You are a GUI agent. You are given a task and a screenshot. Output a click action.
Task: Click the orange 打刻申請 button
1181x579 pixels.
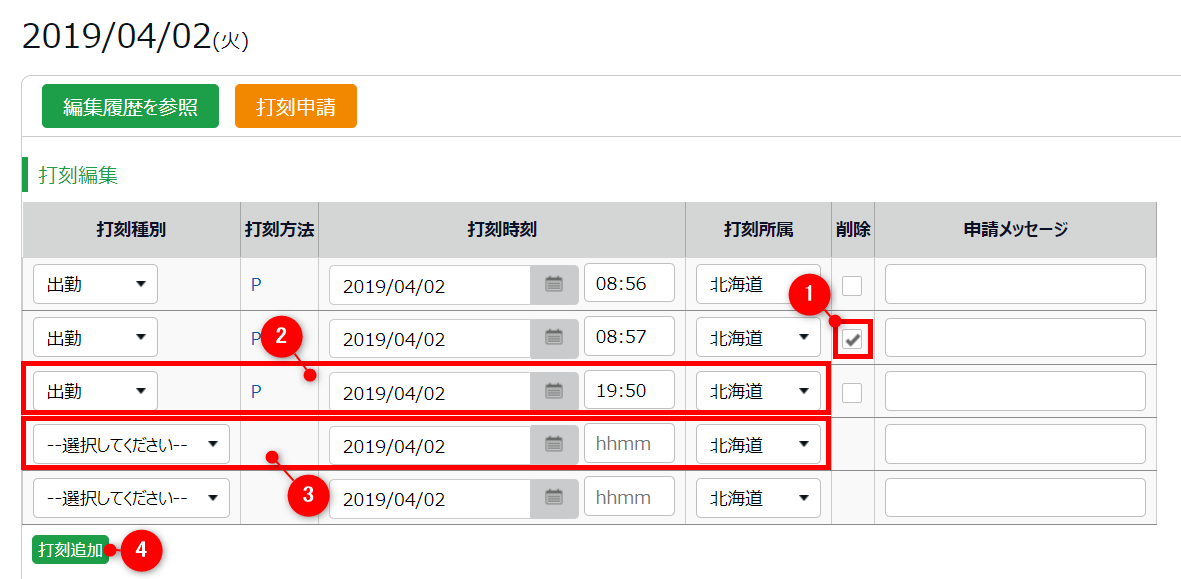(295, 107)
